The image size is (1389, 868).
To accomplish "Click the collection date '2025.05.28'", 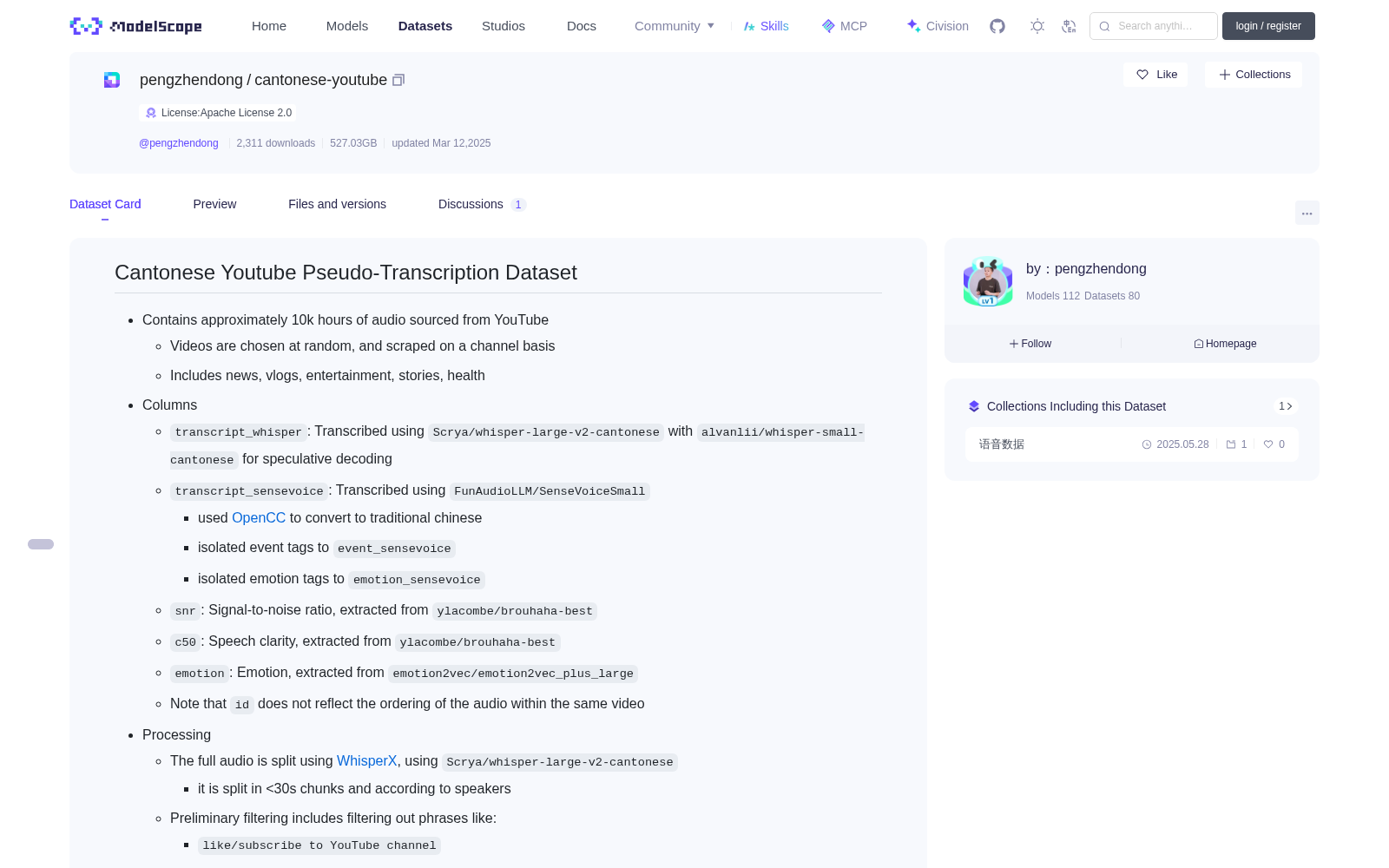I will click(1182, 444).
